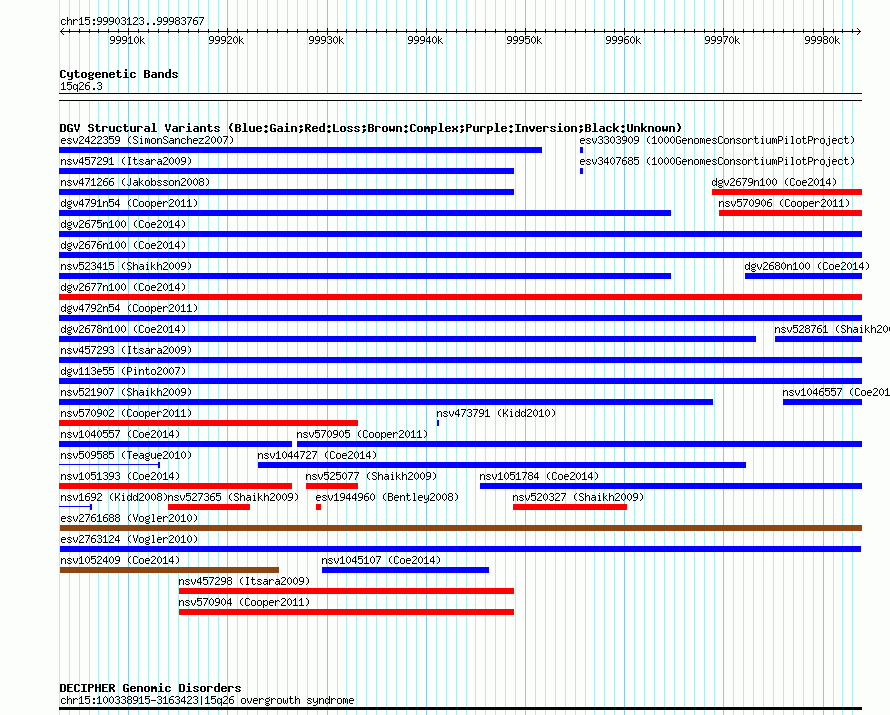Select esv2761688 (Vogler2010) label
Image resolution: width=890 pixels, height=715 pixels.
coord(129,518)
